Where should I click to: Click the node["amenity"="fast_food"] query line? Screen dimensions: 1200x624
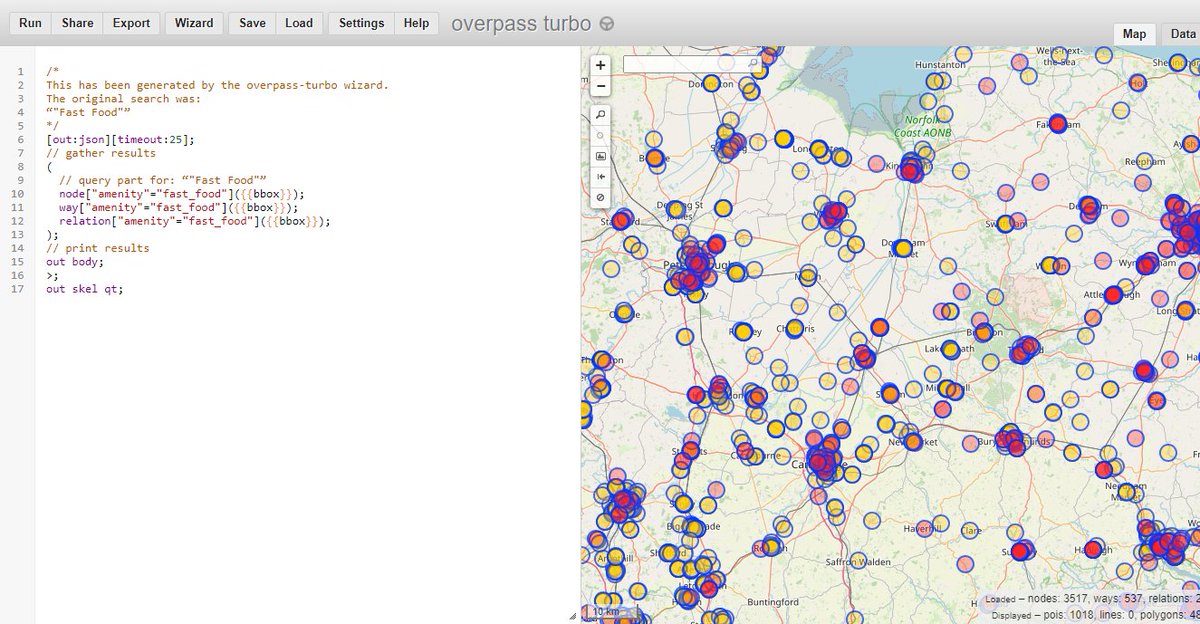click(181, 194)
